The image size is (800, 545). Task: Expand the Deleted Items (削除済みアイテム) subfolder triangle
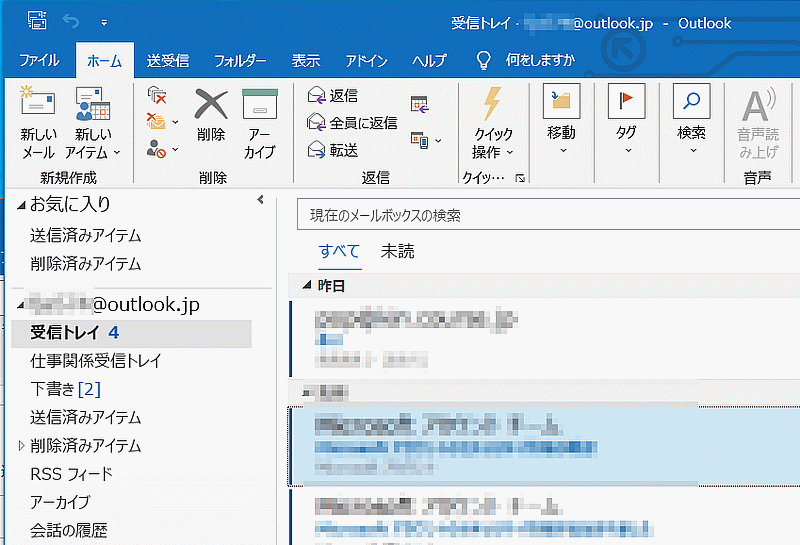21,445
